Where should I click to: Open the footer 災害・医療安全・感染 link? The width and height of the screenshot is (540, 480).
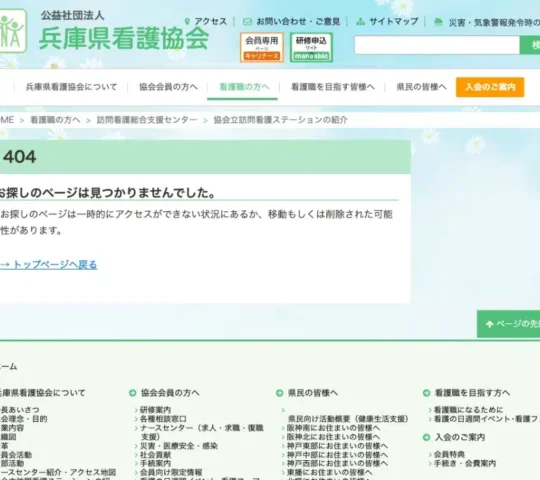tap(179, 446)
